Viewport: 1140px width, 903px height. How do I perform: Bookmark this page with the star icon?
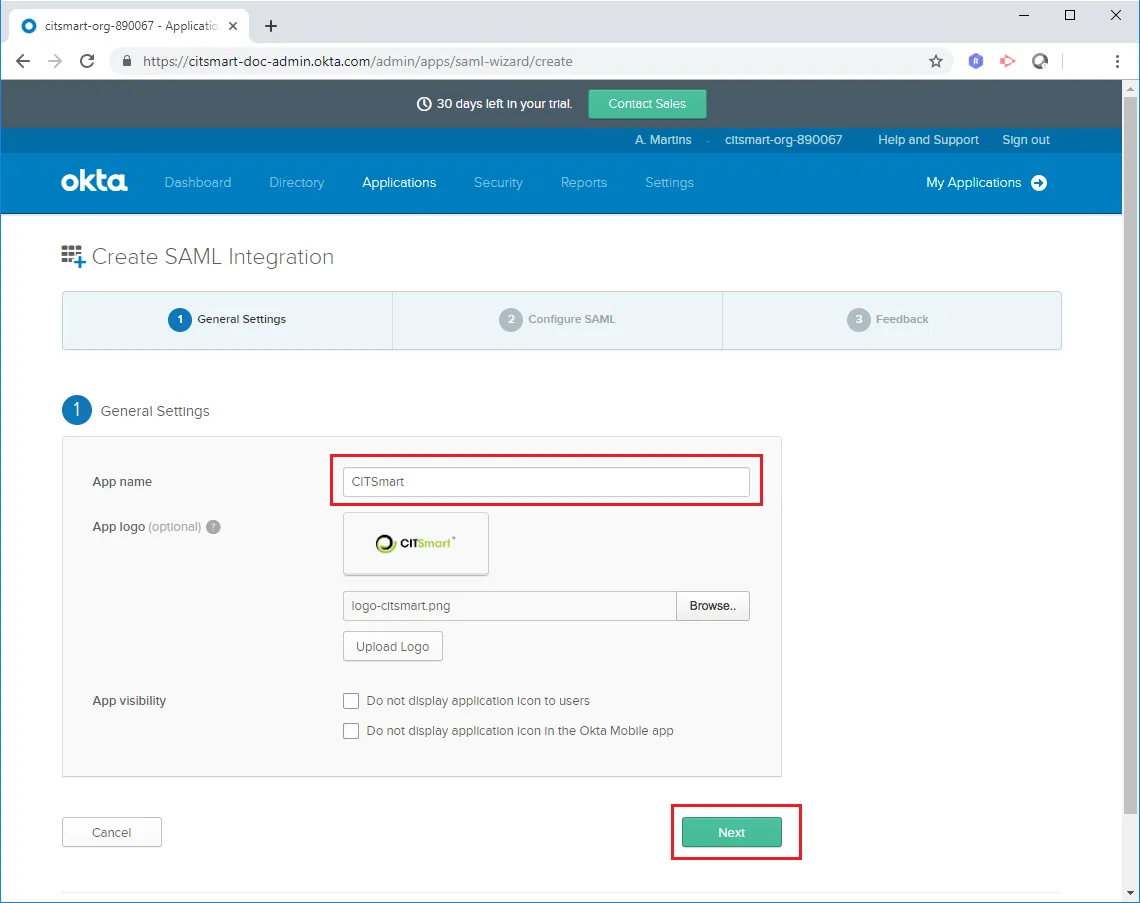click(936, 61)
